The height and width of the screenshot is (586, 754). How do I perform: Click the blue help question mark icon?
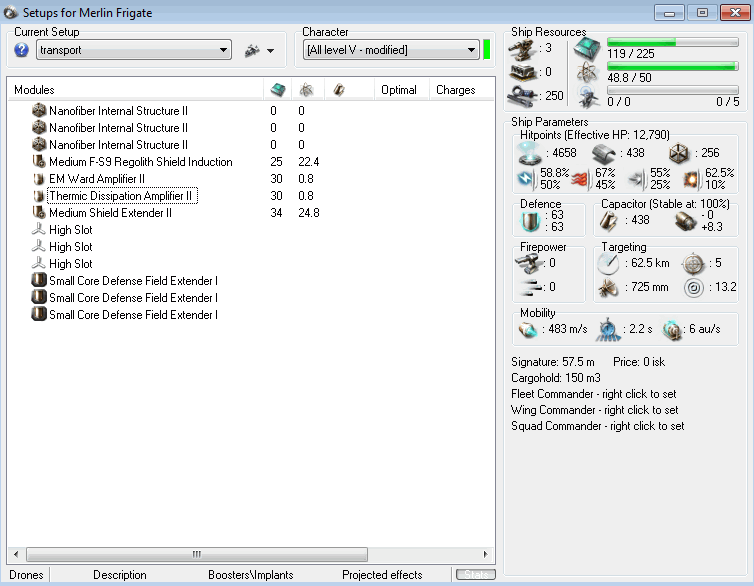pos(22,50)
